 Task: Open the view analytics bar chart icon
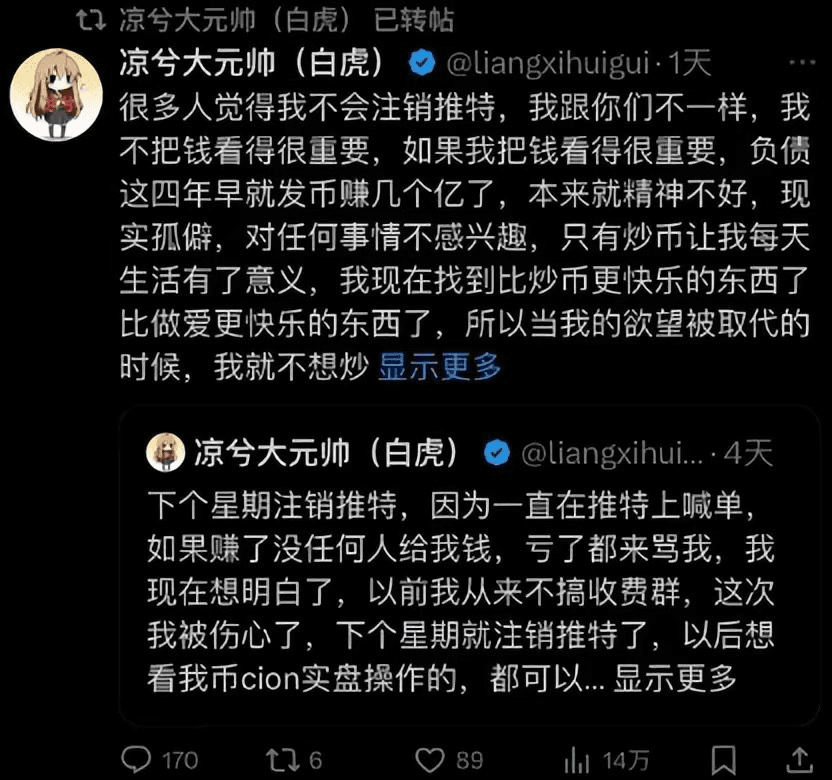pyautogui.click(x=577, y=760)
